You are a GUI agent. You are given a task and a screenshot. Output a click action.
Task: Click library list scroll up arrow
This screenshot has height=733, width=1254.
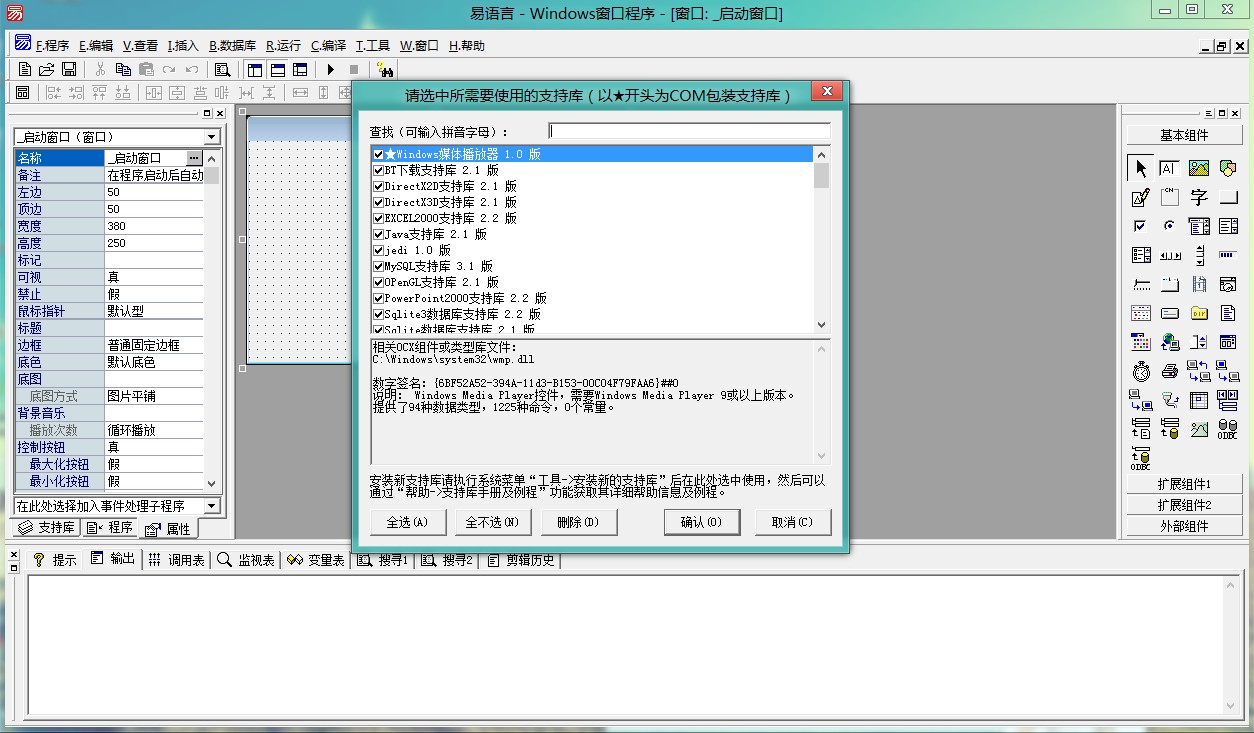coord(822,154)
